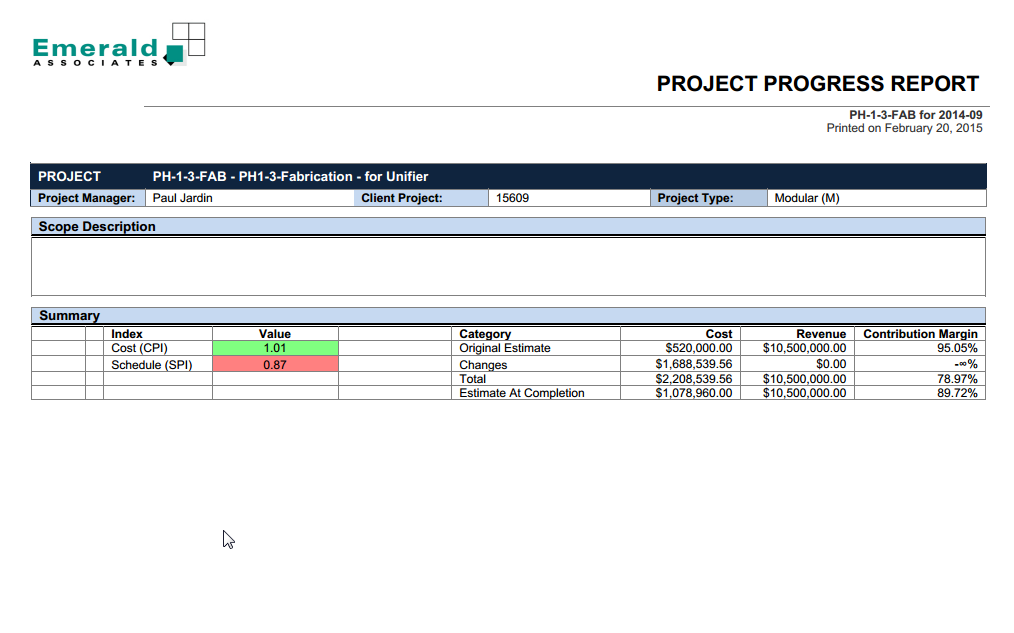The height and width of the screenshot is (633, 1014).
Task: Click the PH-1-3-FAB project title bar
Action: coord(290,176)
